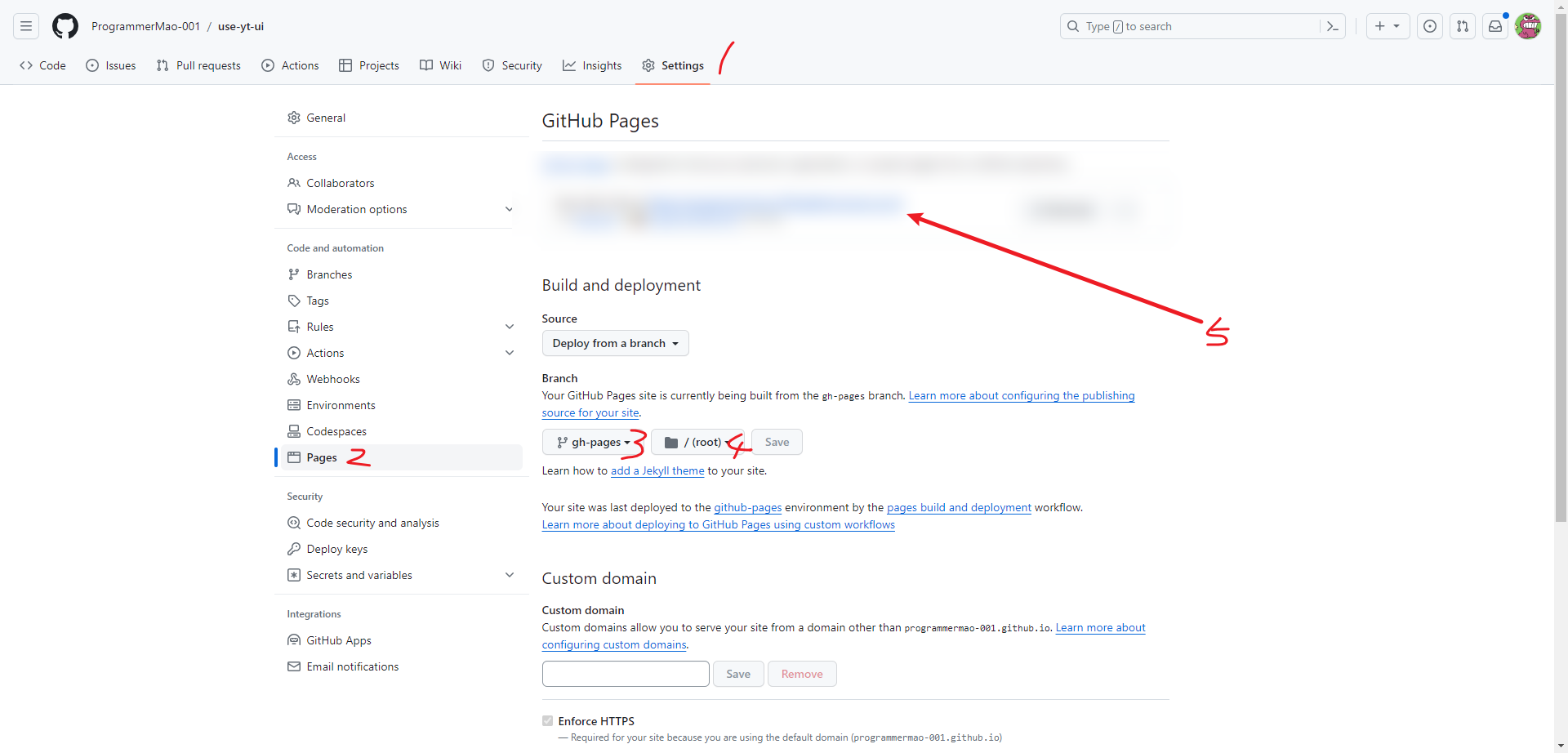Image resolution: width=1568 pixels, height=753 pixels.
Task: Open the hamburger navigation menu
Action: click(x=26, y=26)
